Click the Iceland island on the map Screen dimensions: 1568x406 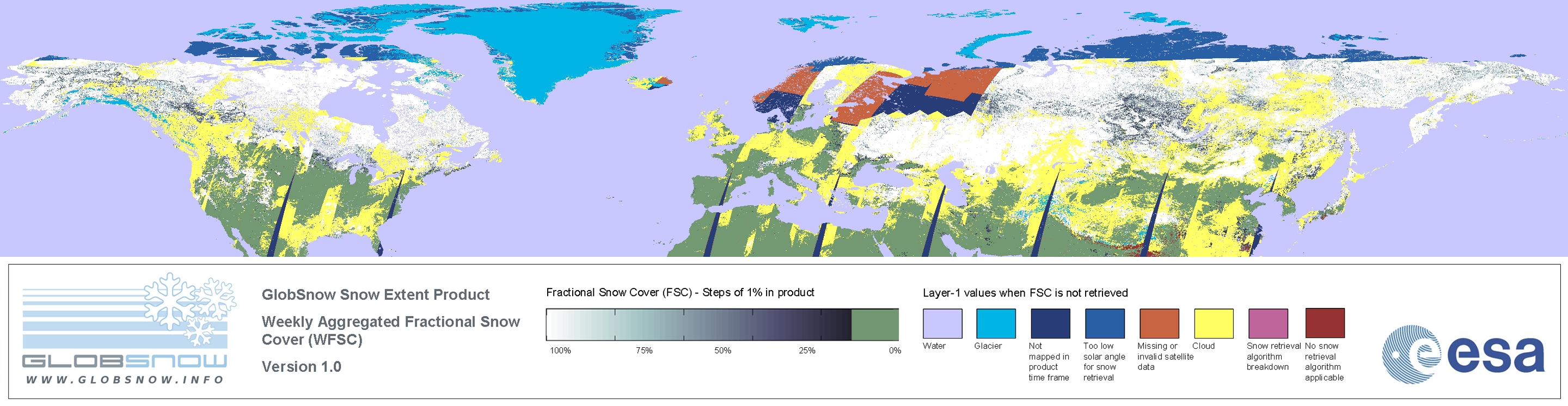pos(650,82)
